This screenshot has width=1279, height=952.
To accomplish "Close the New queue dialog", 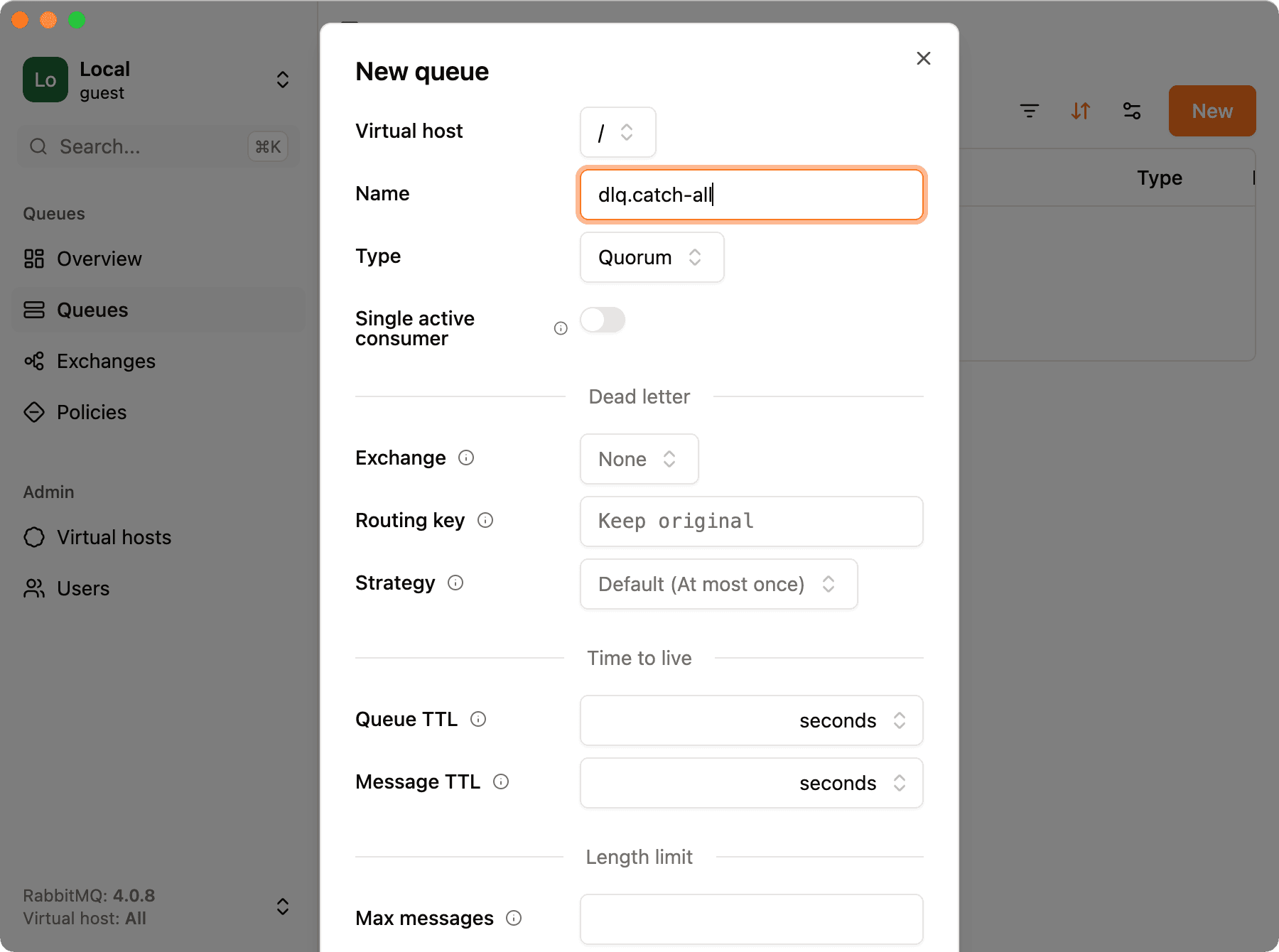I will tap(923, 58).
